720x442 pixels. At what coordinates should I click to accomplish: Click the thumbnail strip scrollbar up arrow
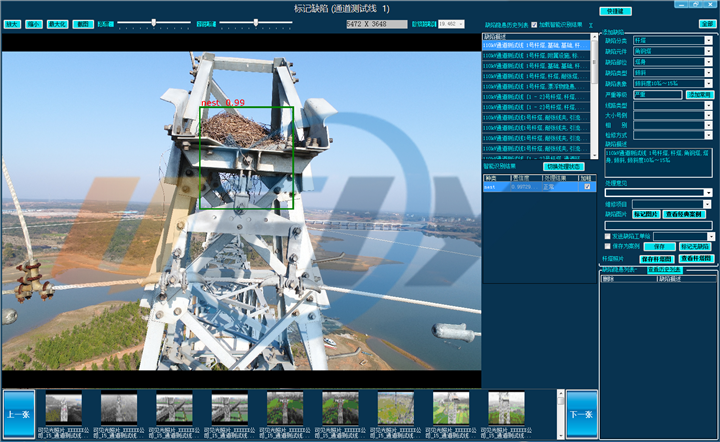point(561,393)
